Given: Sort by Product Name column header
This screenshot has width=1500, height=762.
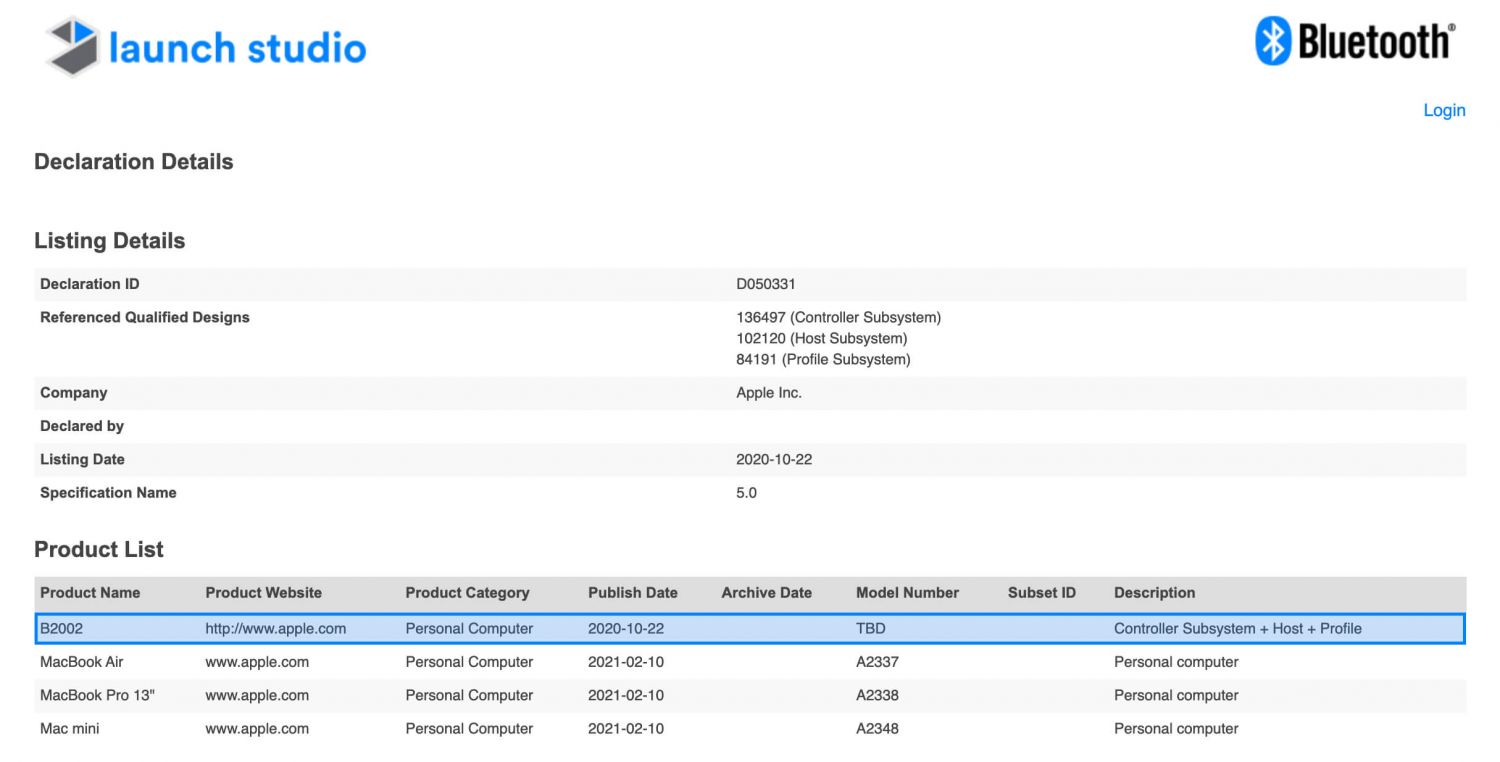Looking at the screenshot, I should (x=90, y=593).
